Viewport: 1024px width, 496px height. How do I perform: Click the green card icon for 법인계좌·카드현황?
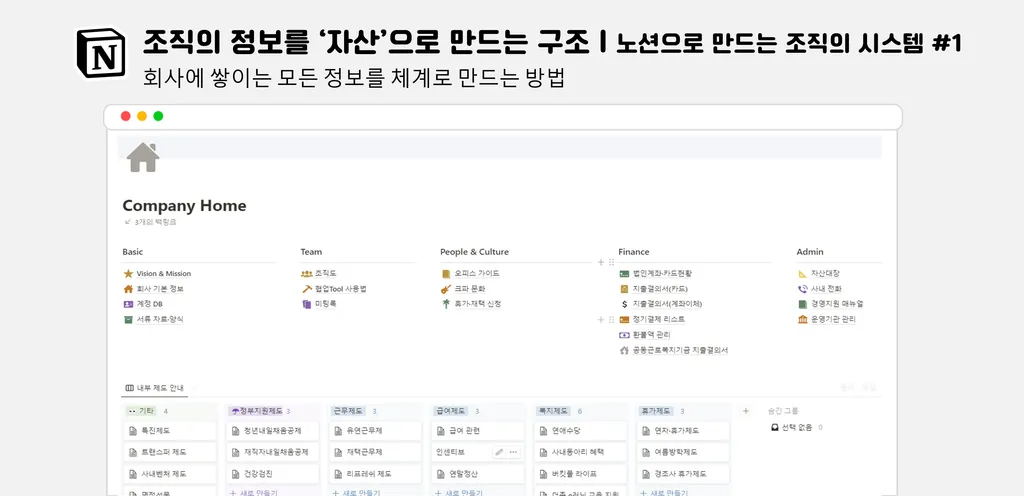click(x=624, y=273)
